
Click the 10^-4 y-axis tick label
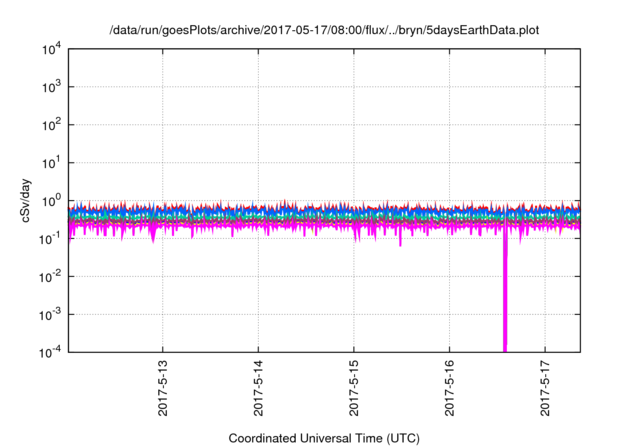[x=51, y=352]
